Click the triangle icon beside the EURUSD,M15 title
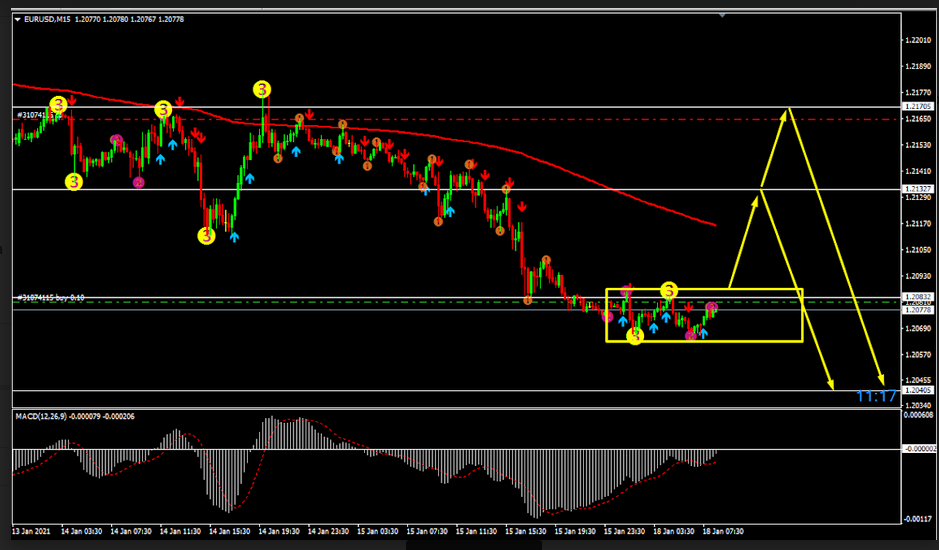This screenshot has height=550, width=939. coord(18,20)
